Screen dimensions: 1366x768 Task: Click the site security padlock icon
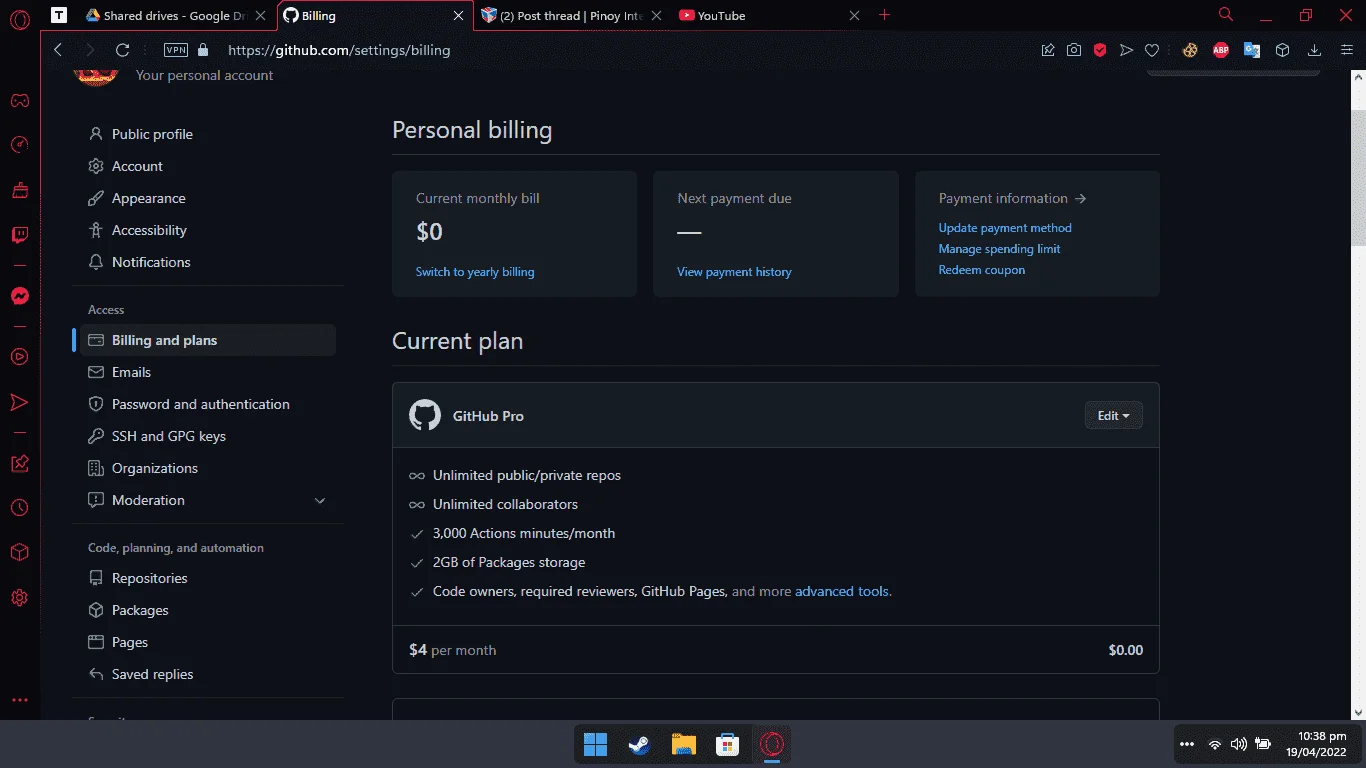tap(204, 50)
